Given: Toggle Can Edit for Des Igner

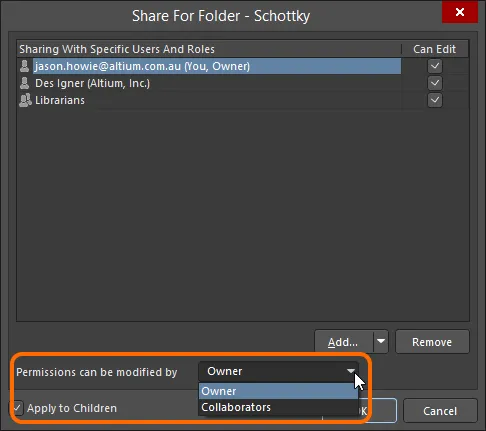Looking at the screenshot, I should click(x=435, y=83).
